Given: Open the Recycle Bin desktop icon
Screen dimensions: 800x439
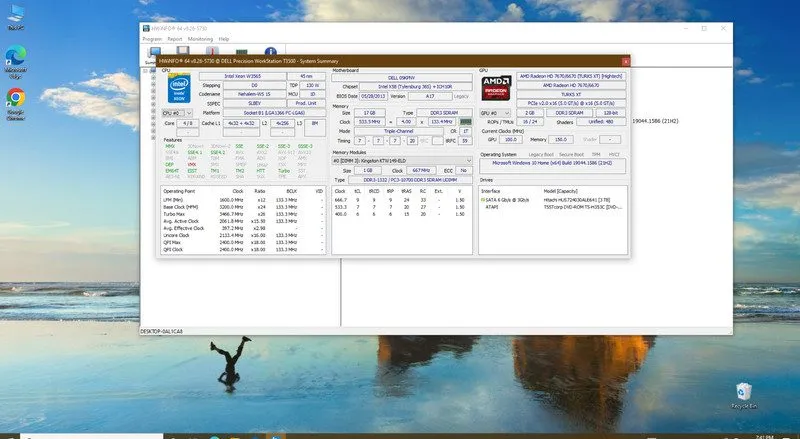Looking at the screenshot, I should [744, 396].
